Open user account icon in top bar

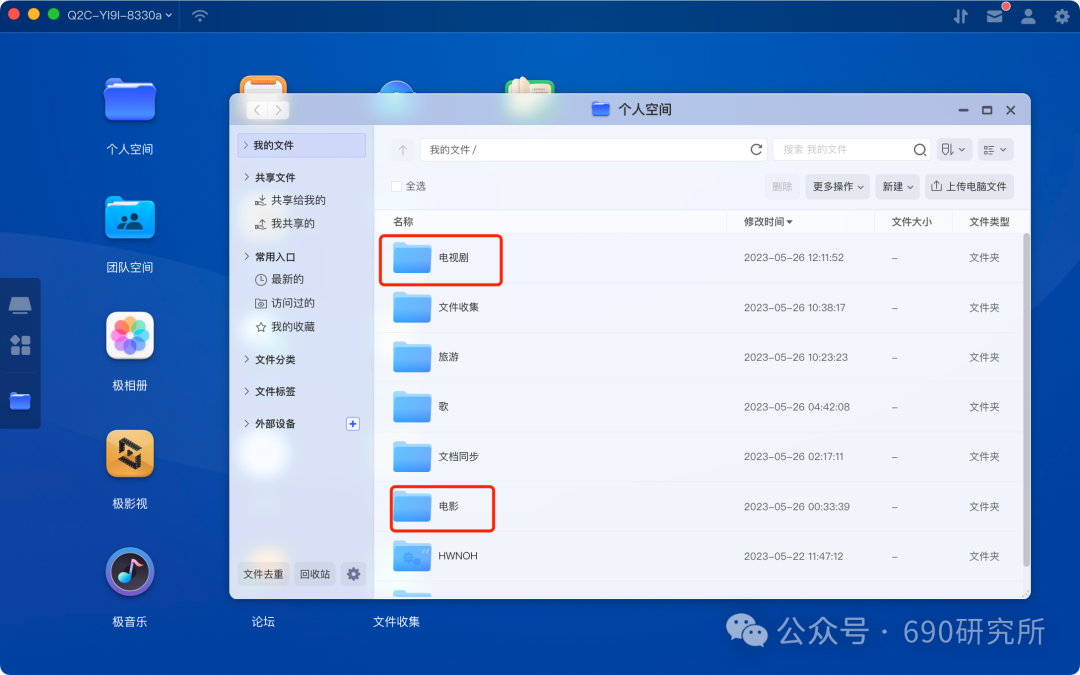point(1028,16)
